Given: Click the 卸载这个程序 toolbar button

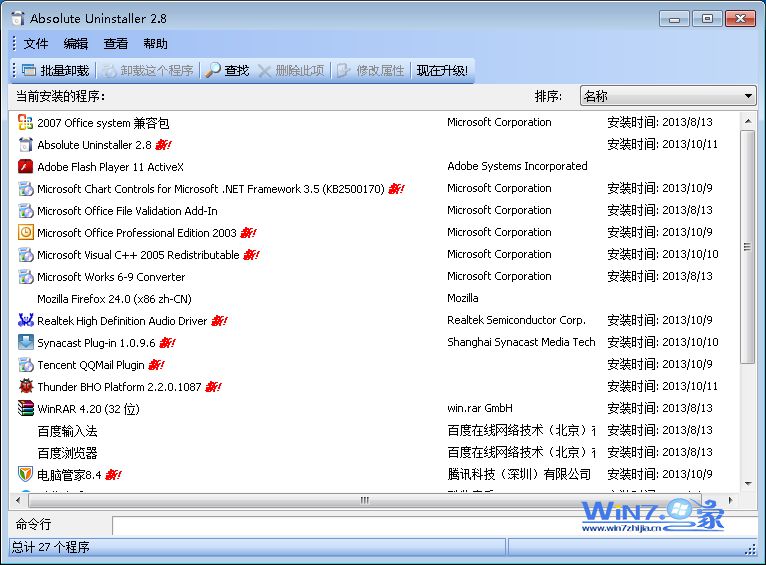Looking at the screenshot, I should [x=148, y=71].
